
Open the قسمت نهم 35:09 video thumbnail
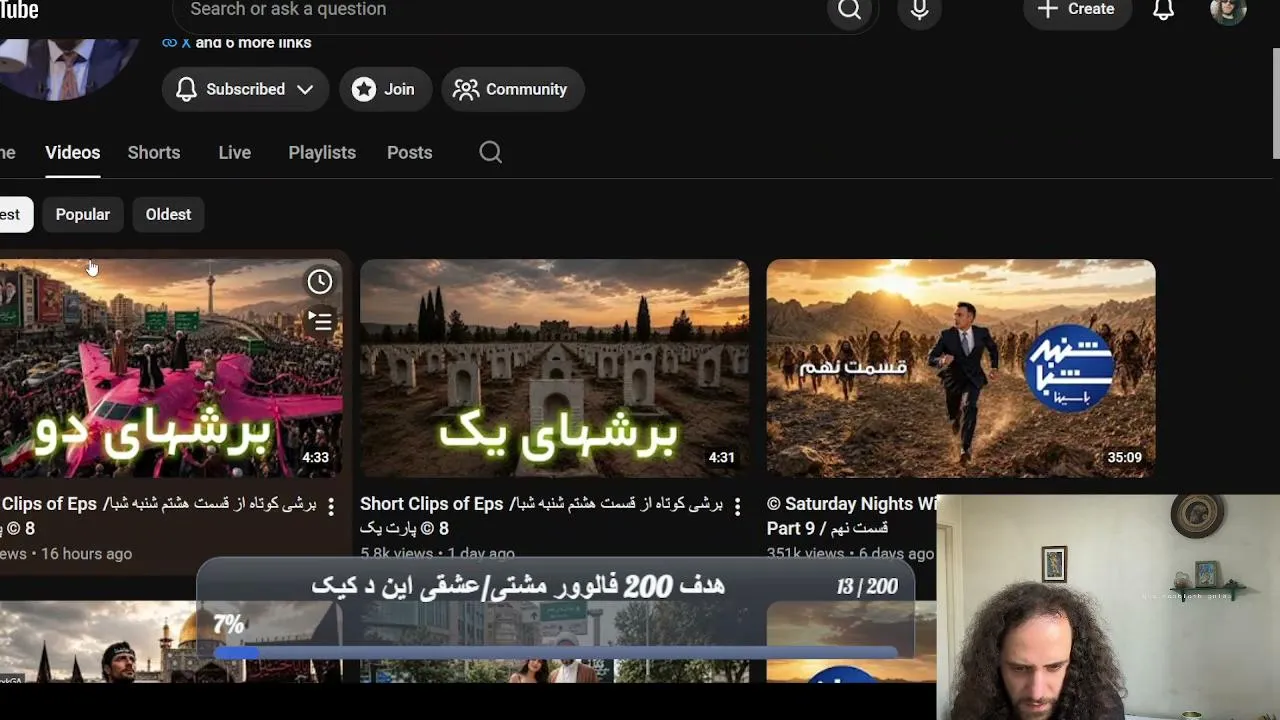[961, 368]
